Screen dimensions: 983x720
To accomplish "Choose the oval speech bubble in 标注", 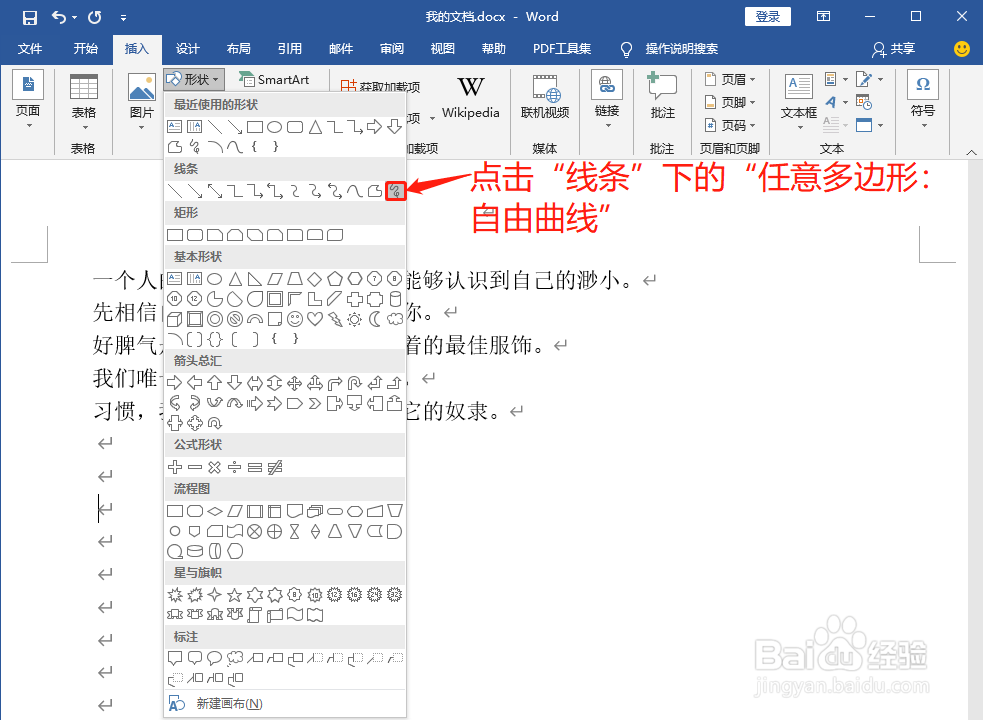I will [214, 658].
